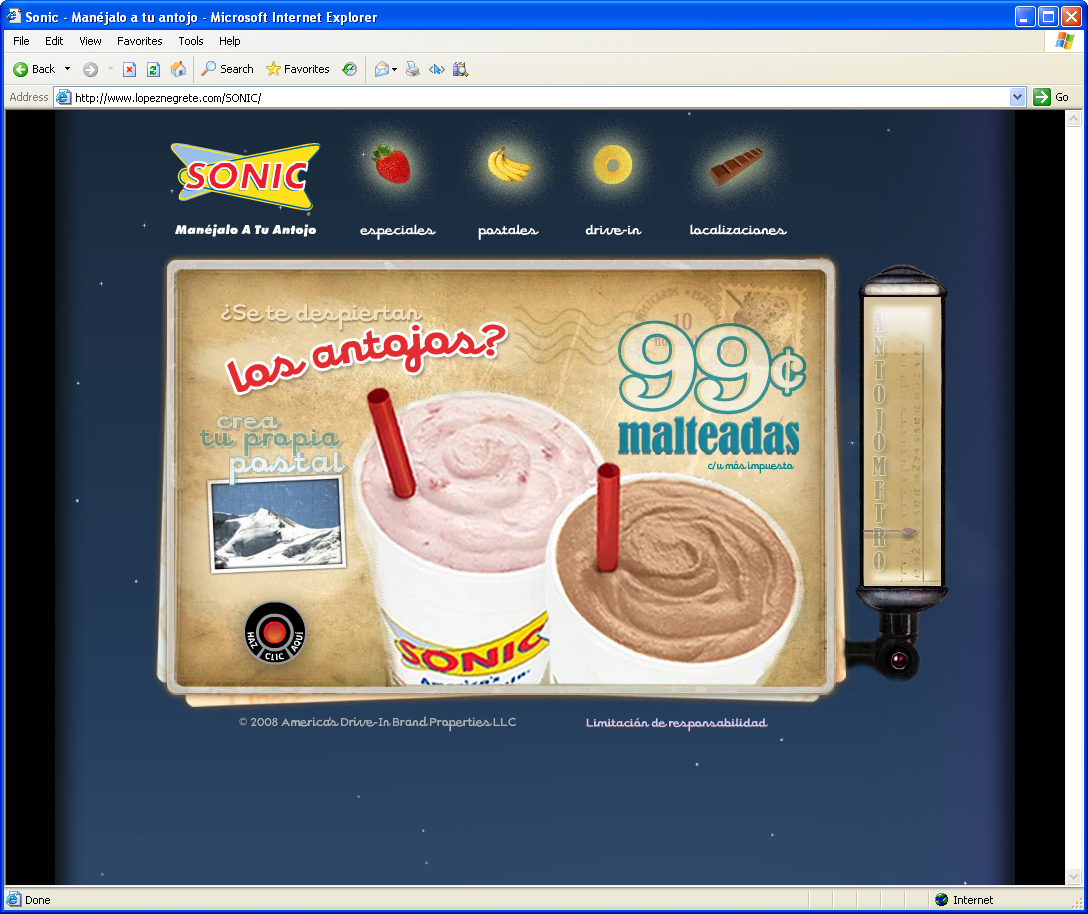Click the strawberry especiales icon
The height and width of the screenshot is (914, 1088).
click(x=392, y=164)
